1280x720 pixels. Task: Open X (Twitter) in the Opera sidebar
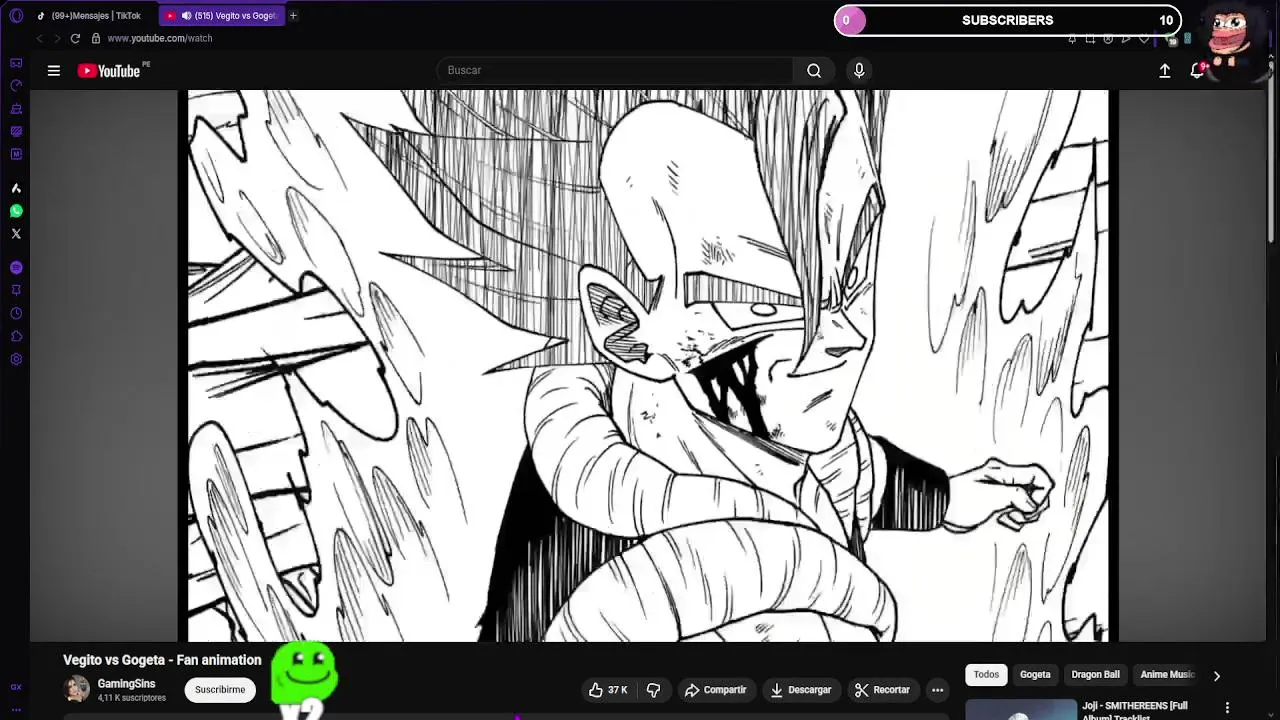[16, 234]
